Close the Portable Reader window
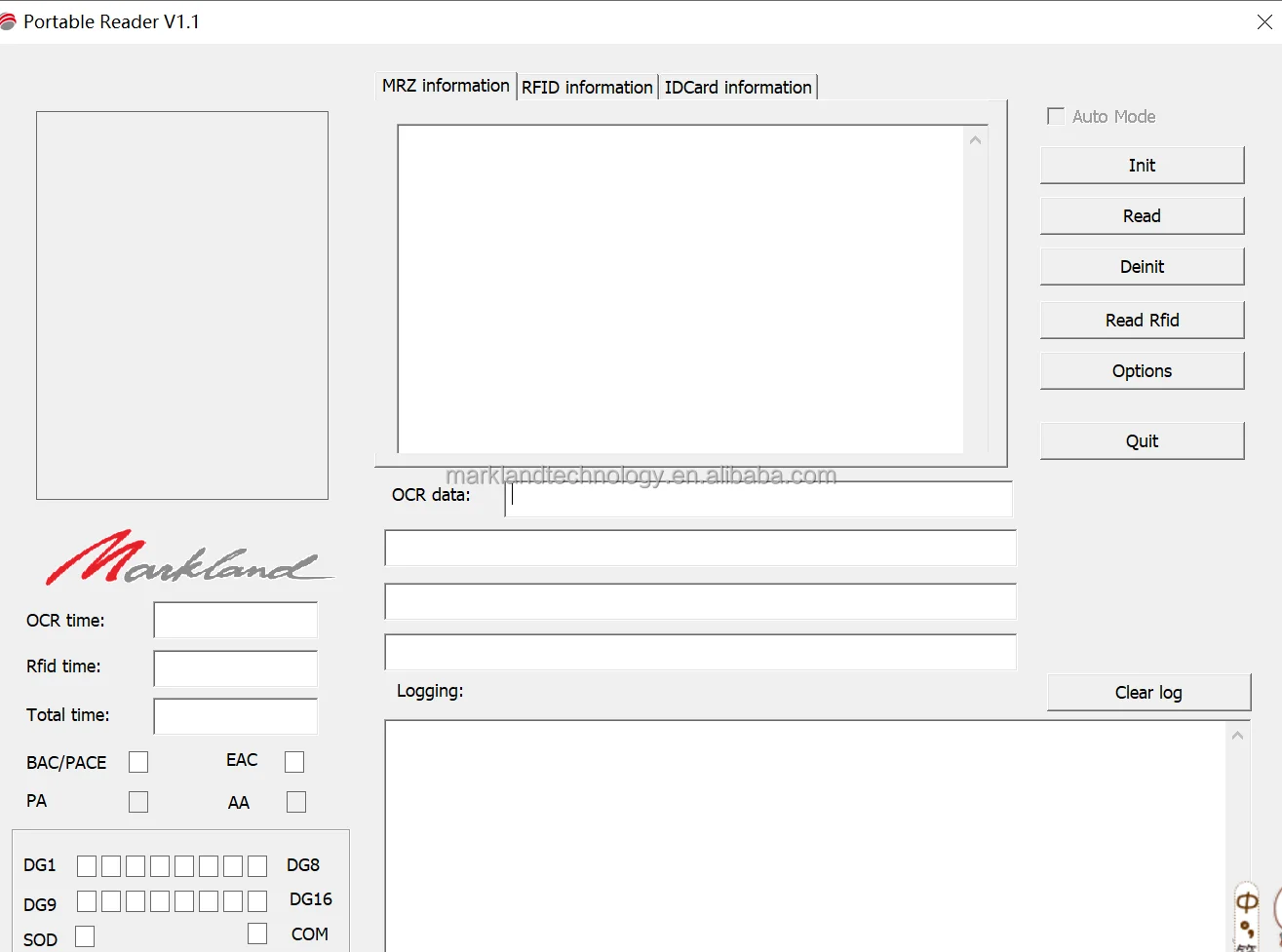Image resolution: width=1282 pixels, height=952 pixels. coord(1264,21)
